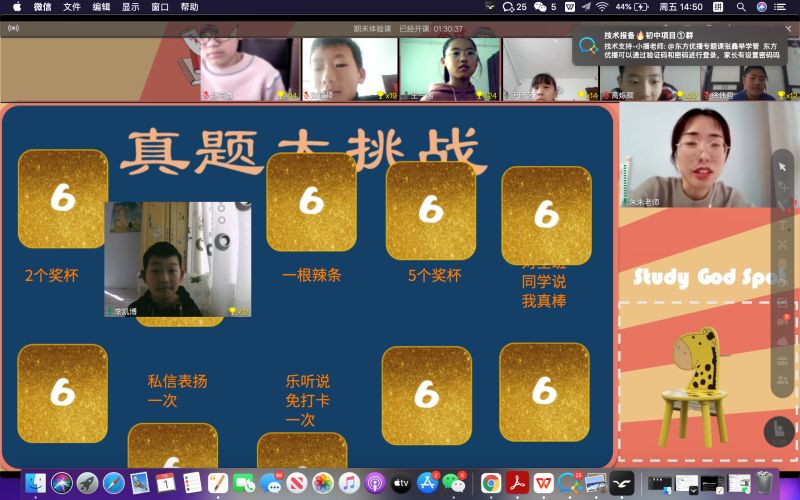Image resolution: width=800 pixels, height=500 pixels.
Task: Click the 44% battery indicator
Action: point(632,7)
